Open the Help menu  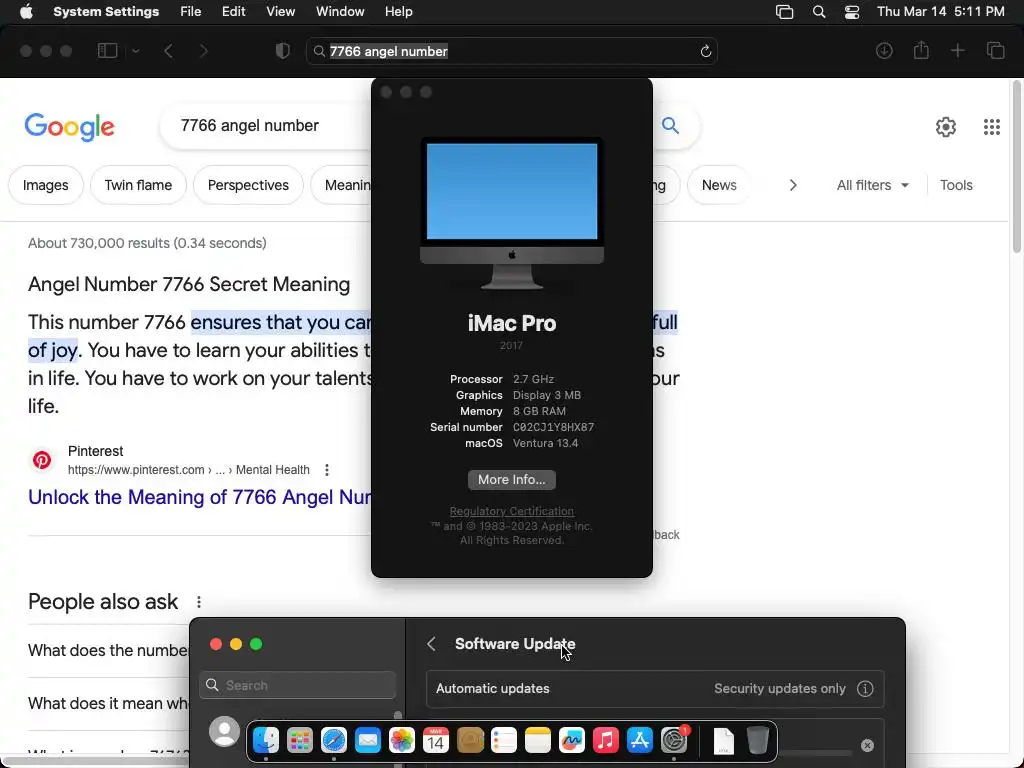coord(398,12)
